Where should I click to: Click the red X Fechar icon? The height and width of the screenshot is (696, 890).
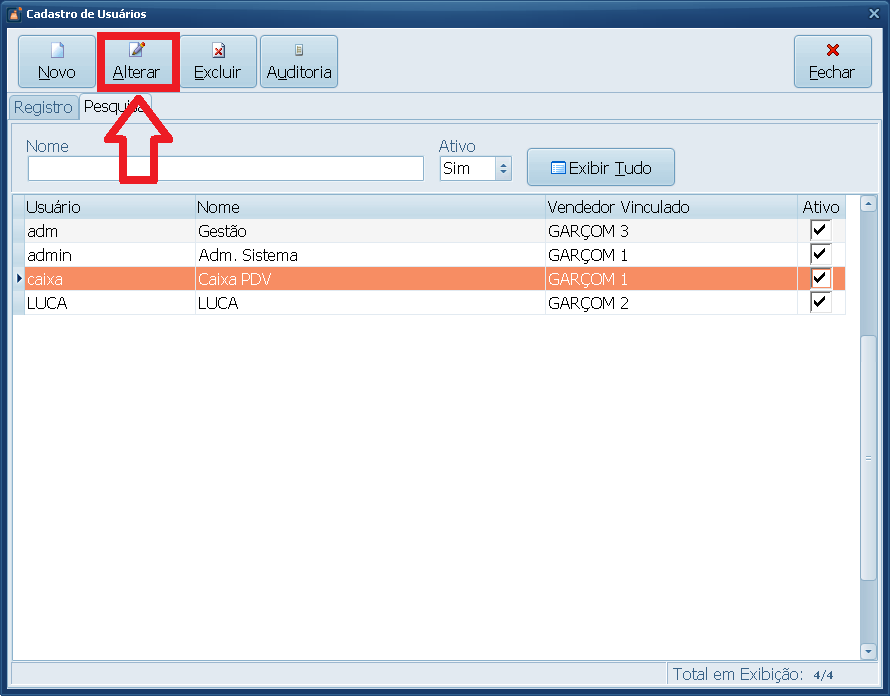[833, 50]
